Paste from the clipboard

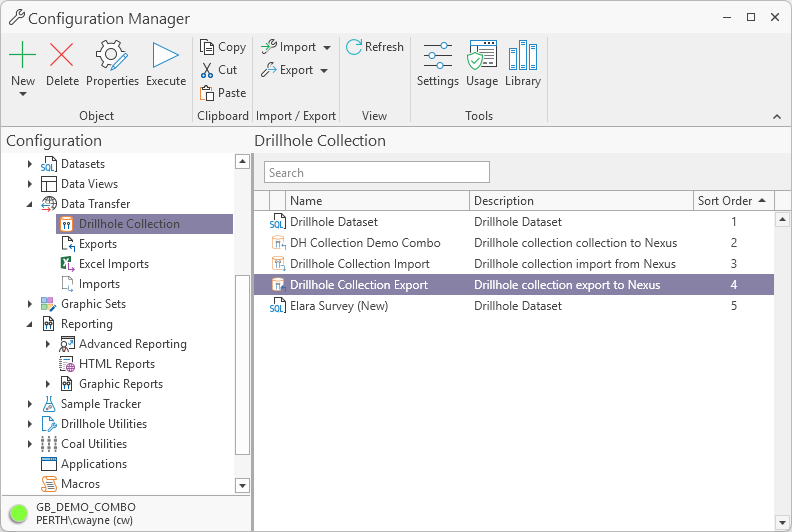[222, 93]
